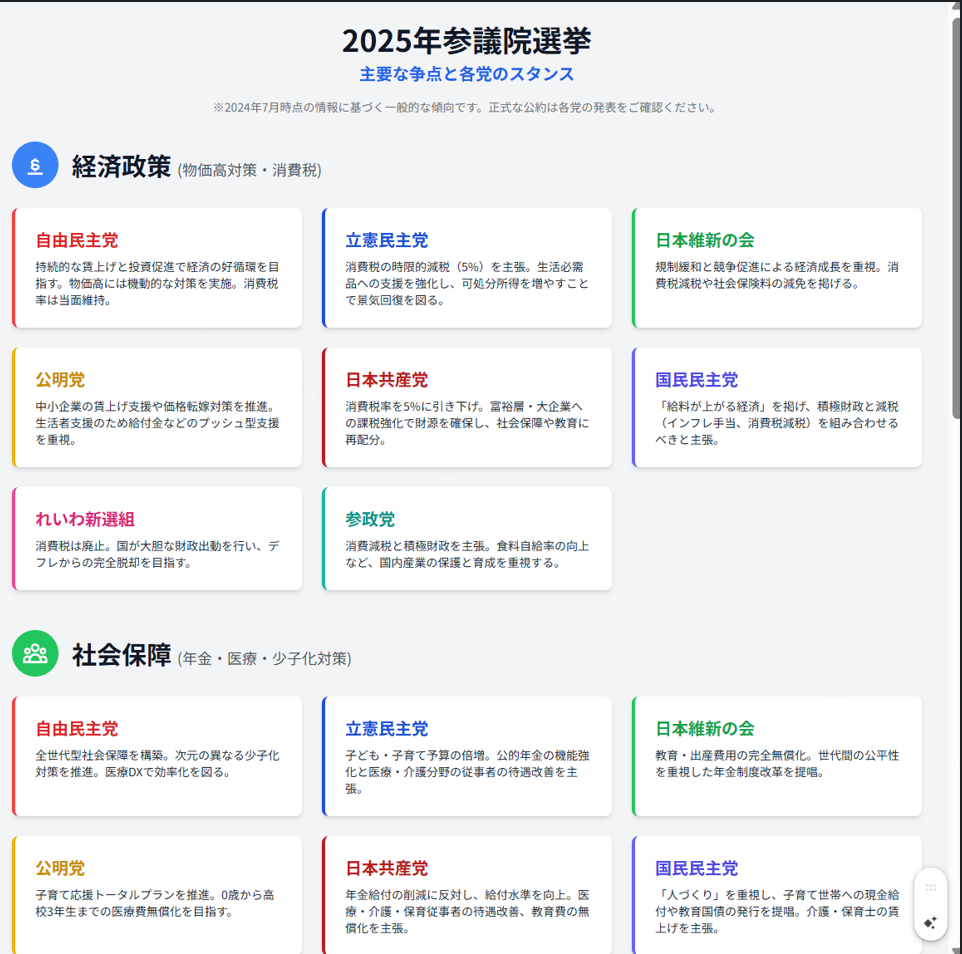This screenshot has height=954, width=962.
Task: Click the six-dot grip handle on floating widget
Action: click(x=930, y=888)
